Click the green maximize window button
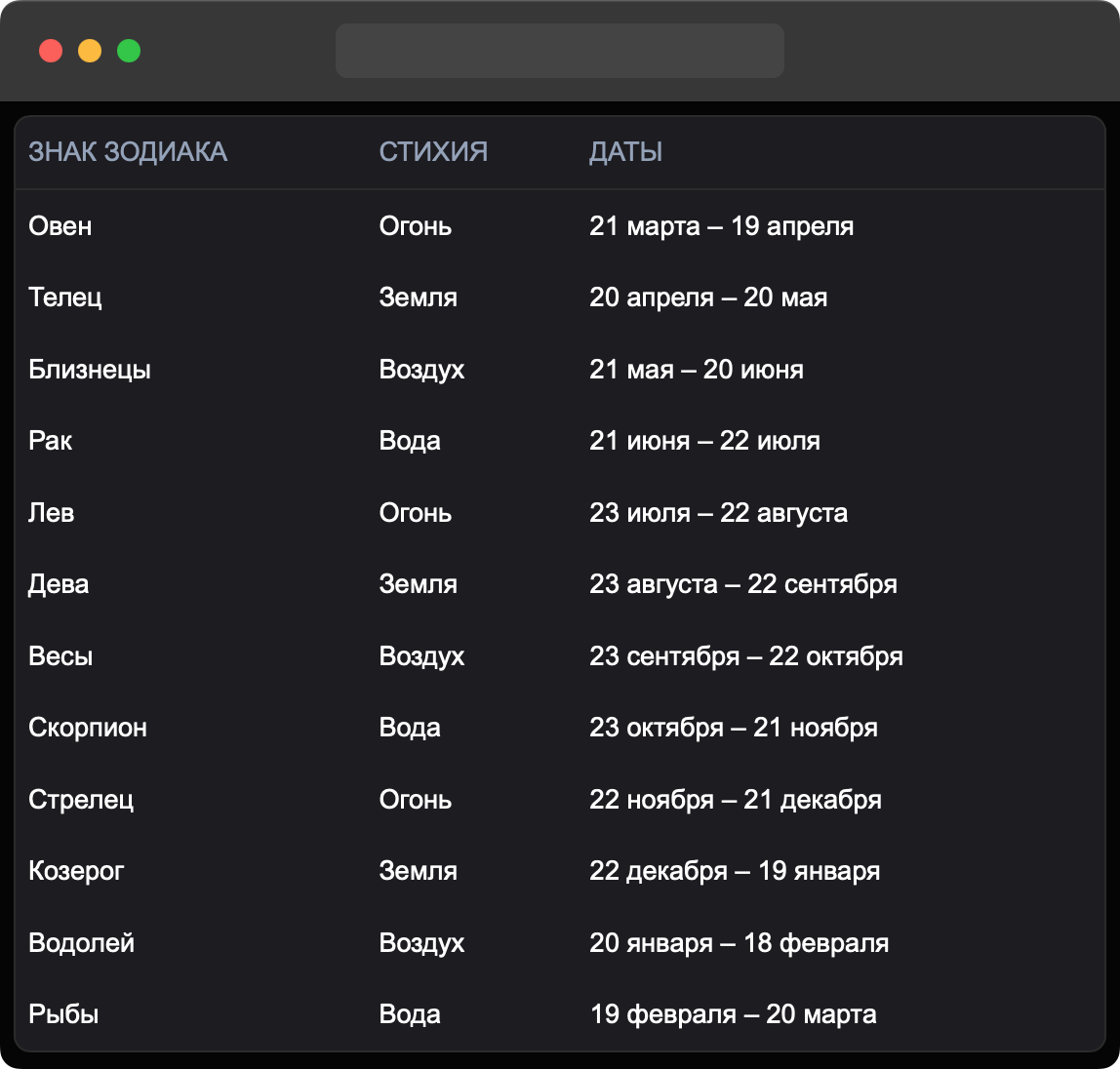 click(x=129, y=51)
